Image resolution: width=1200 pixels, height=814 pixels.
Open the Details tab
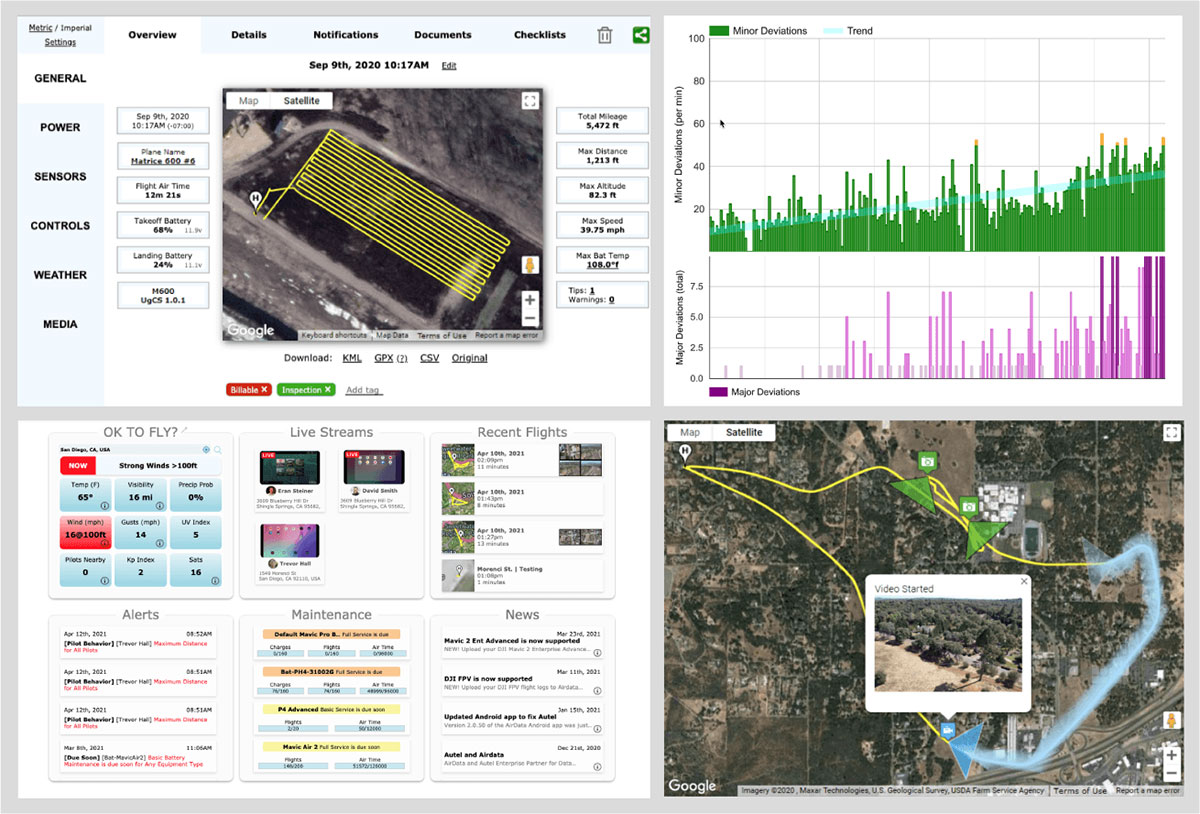tap(248, 35)
